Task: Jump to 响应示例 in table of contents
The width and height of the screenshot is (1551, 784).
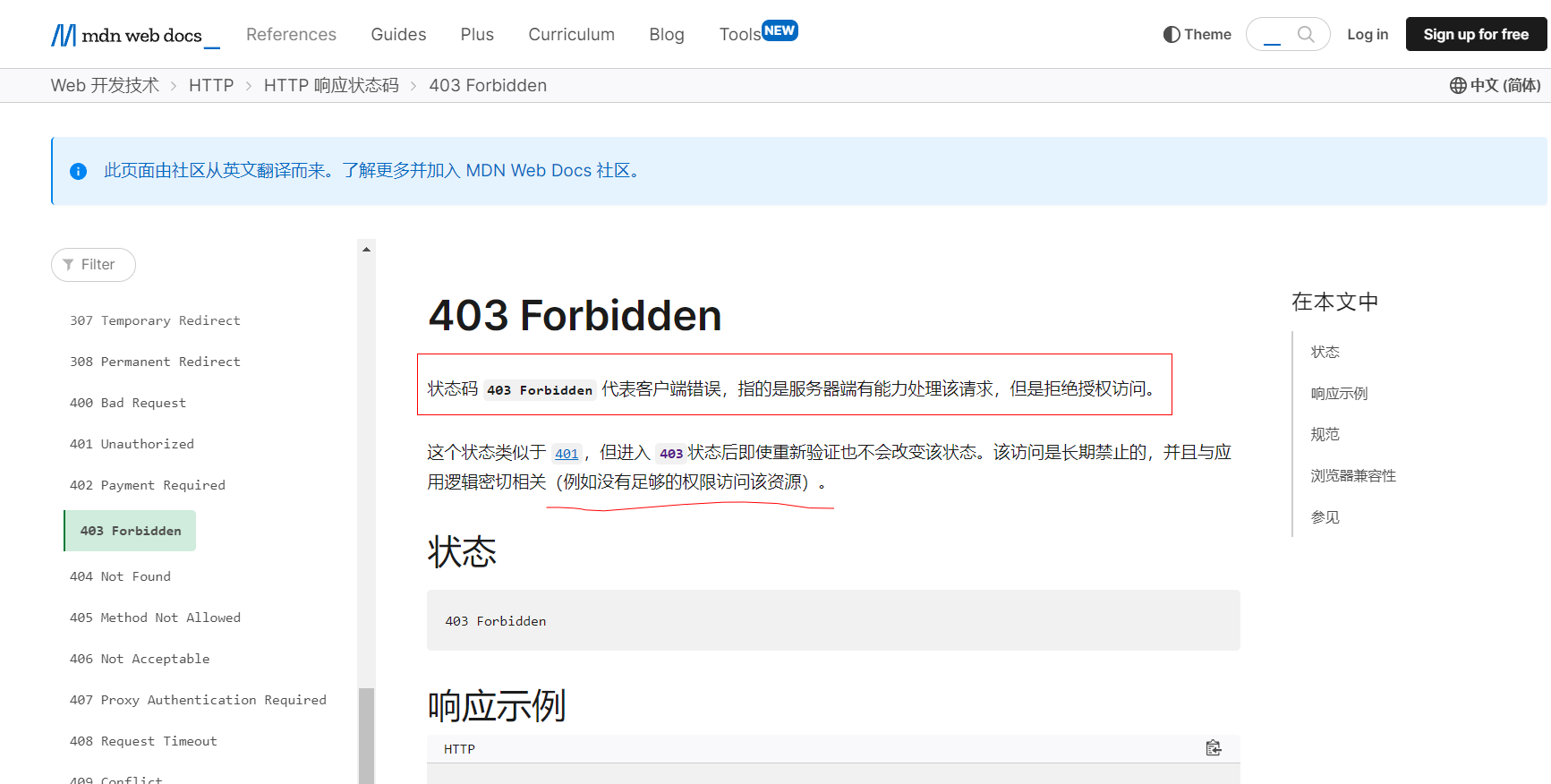Action: [1339, 393]
